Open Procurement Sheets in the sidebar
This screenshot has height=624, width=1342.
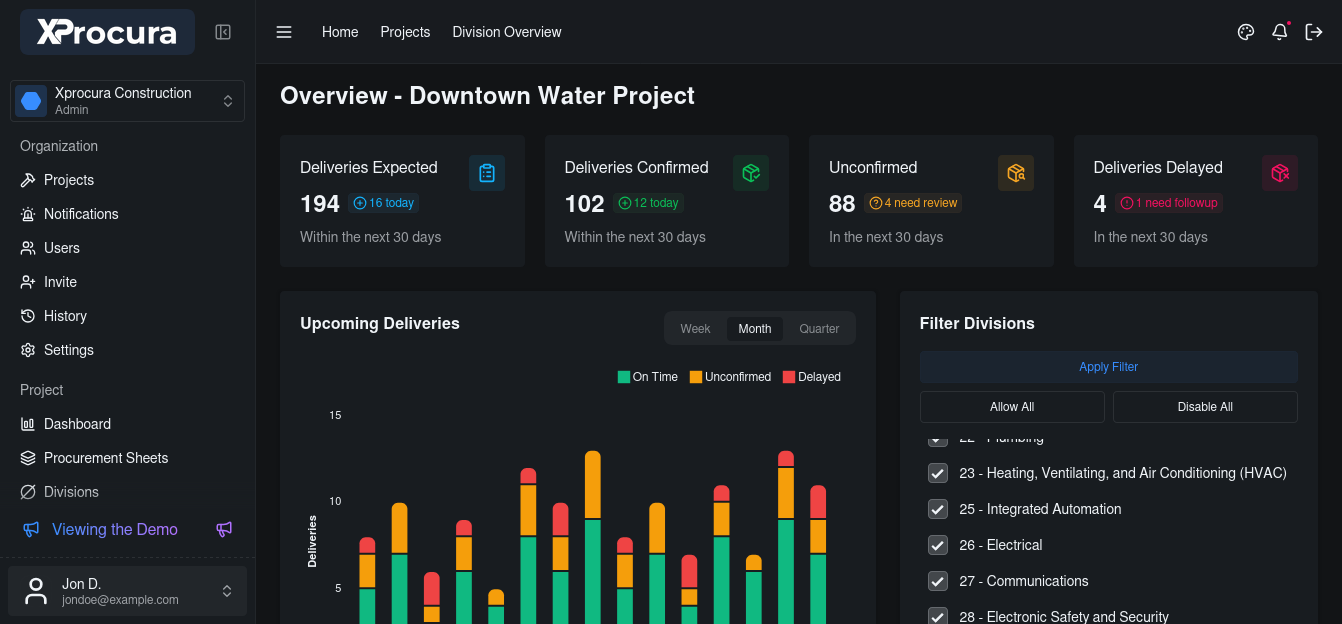[106, 458]
